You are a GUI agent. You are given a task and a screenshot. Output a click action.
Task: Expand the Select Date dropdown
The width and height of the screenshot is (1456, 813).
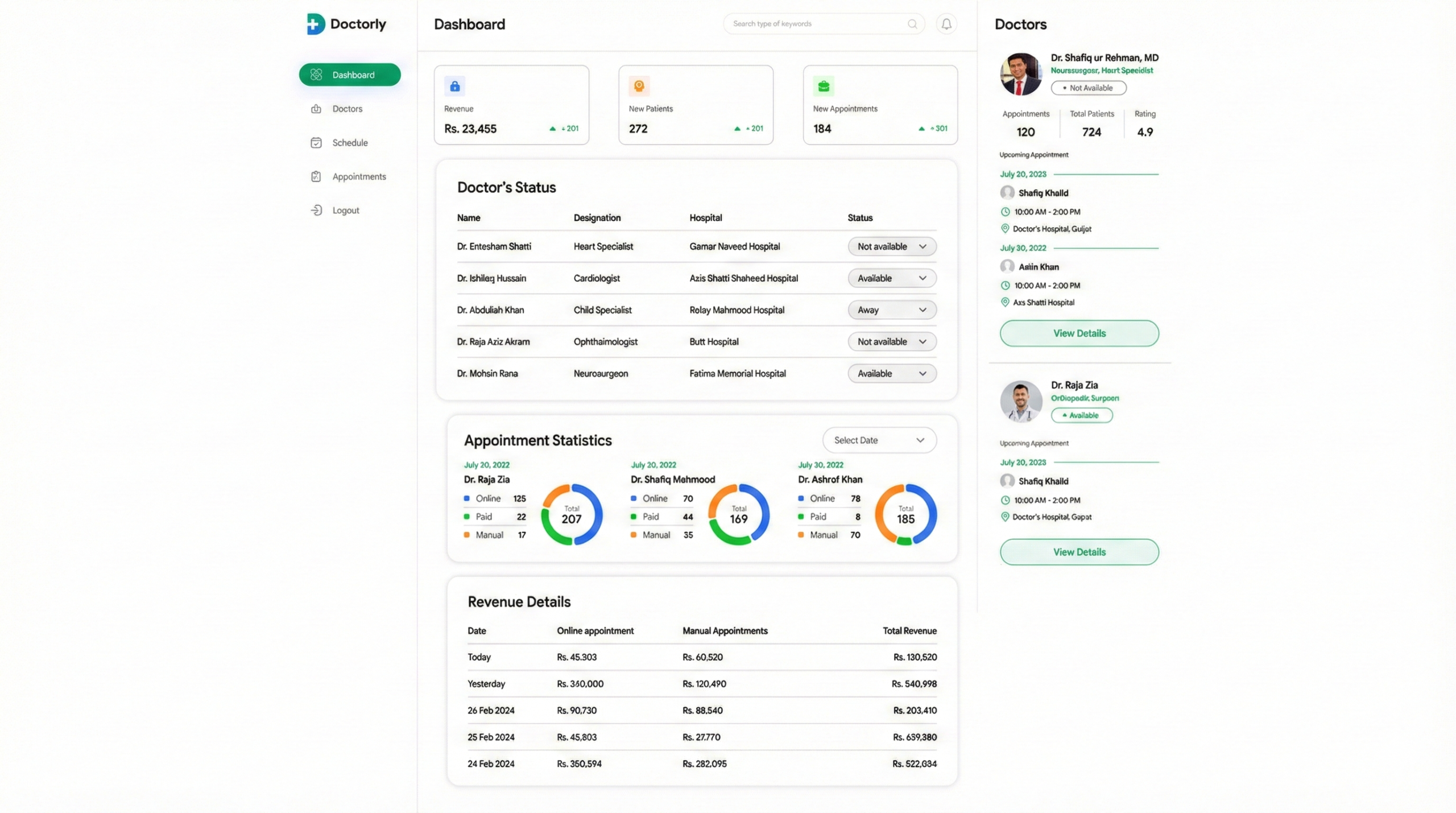pyautogui.click(x=879, y=440)
